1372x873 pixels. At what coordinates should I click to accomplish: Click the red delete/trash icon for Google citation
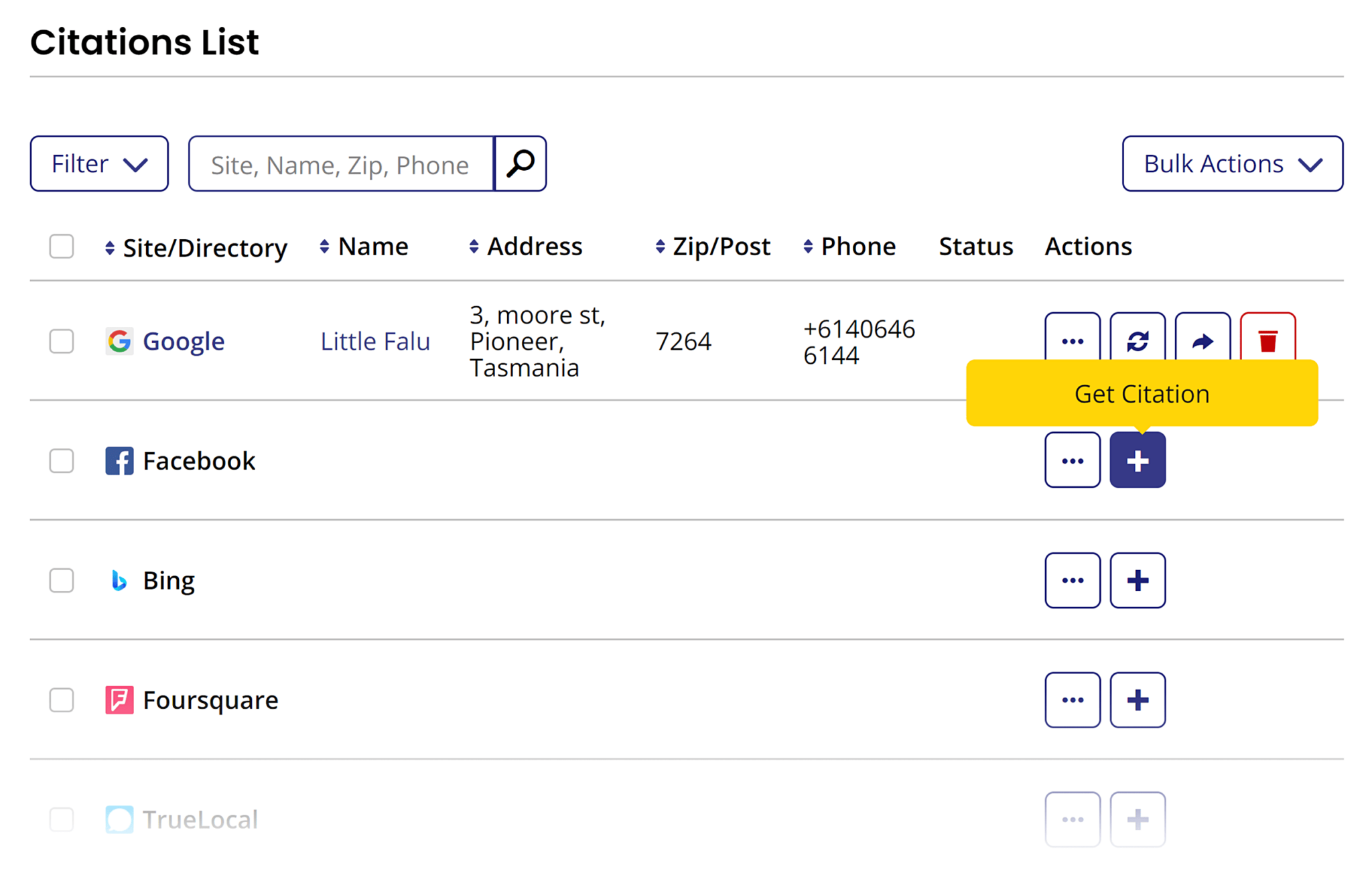pos(1270,338)
